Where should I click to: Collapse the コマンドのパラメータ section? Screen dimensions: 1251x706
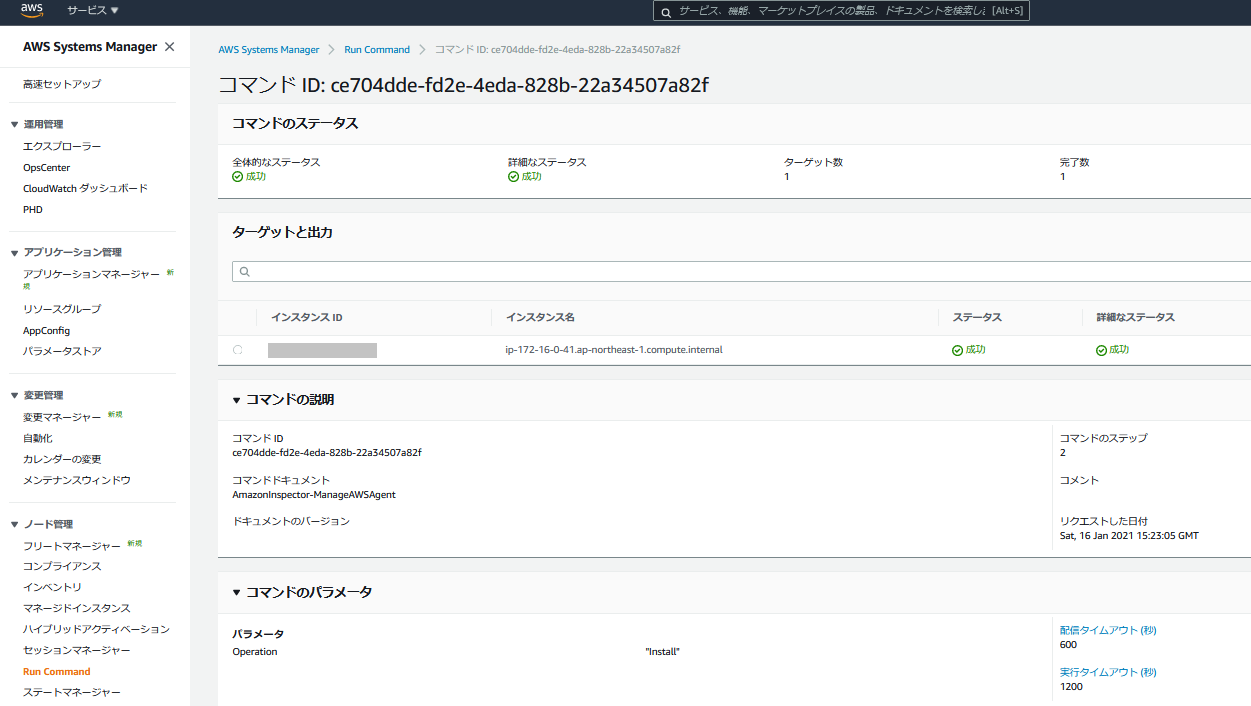237,593
